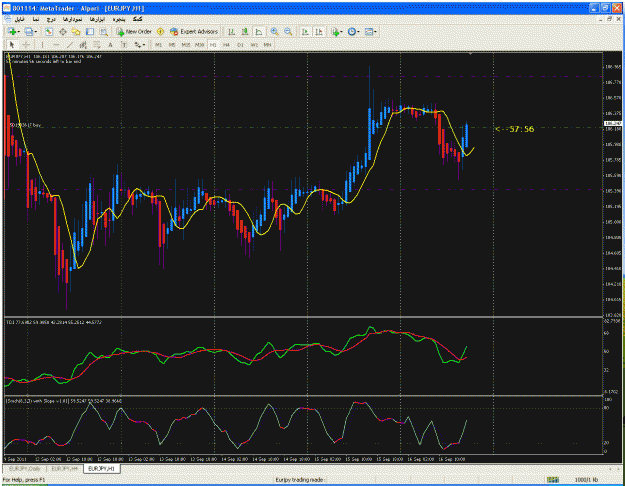The width and height of the screenshot is (625, 486).
Task: Select the Equidistant Channel tool
Action: coord(83,45)
